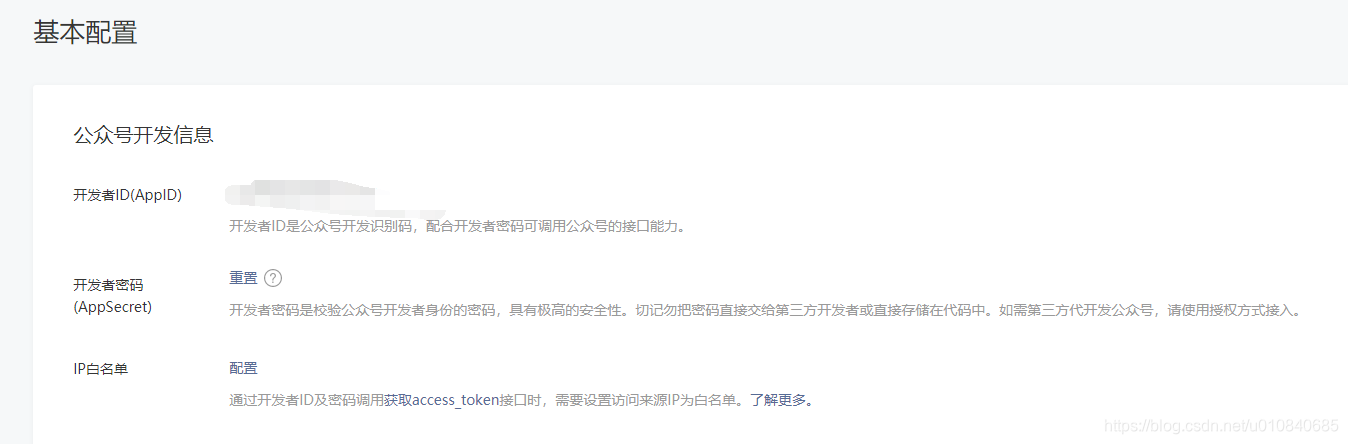Click the AppID description starting 开发者ID是公众号开发识别码

tap(457, 227)
